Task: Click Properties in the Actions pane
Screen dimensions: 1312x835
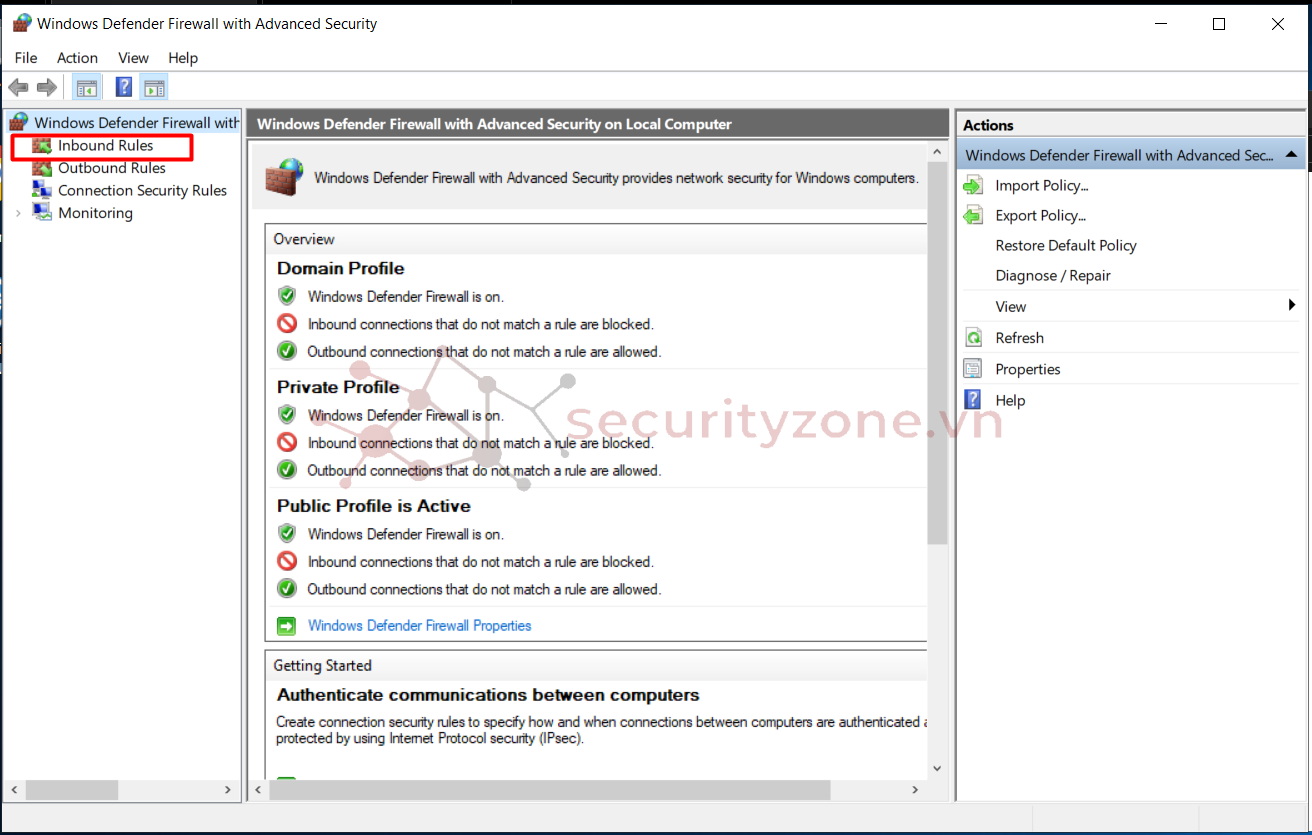Action: [1028, 369]
